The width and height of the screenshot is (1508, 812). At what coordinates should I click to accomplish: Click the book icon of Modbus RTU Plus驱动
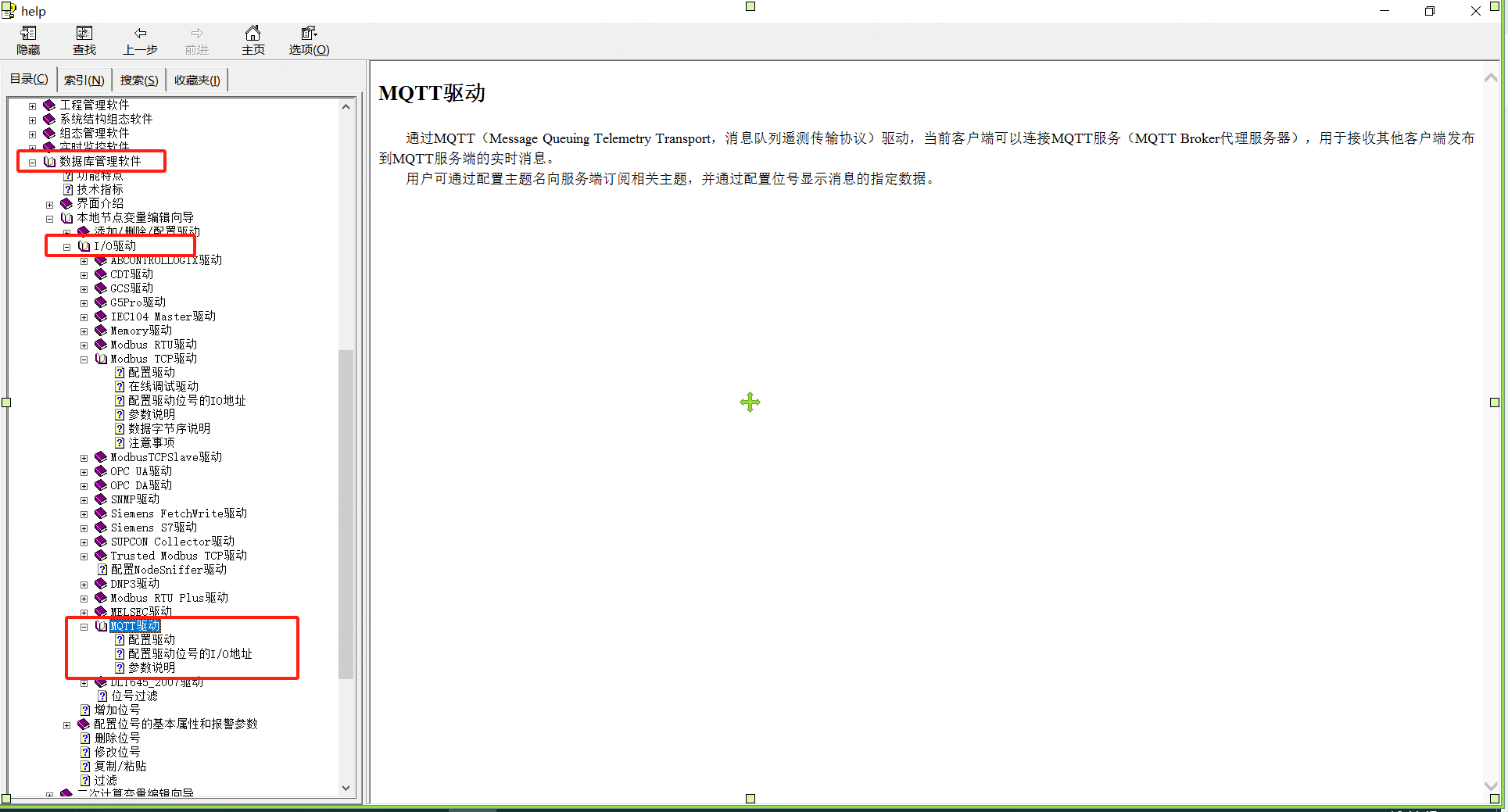[101, 597]
